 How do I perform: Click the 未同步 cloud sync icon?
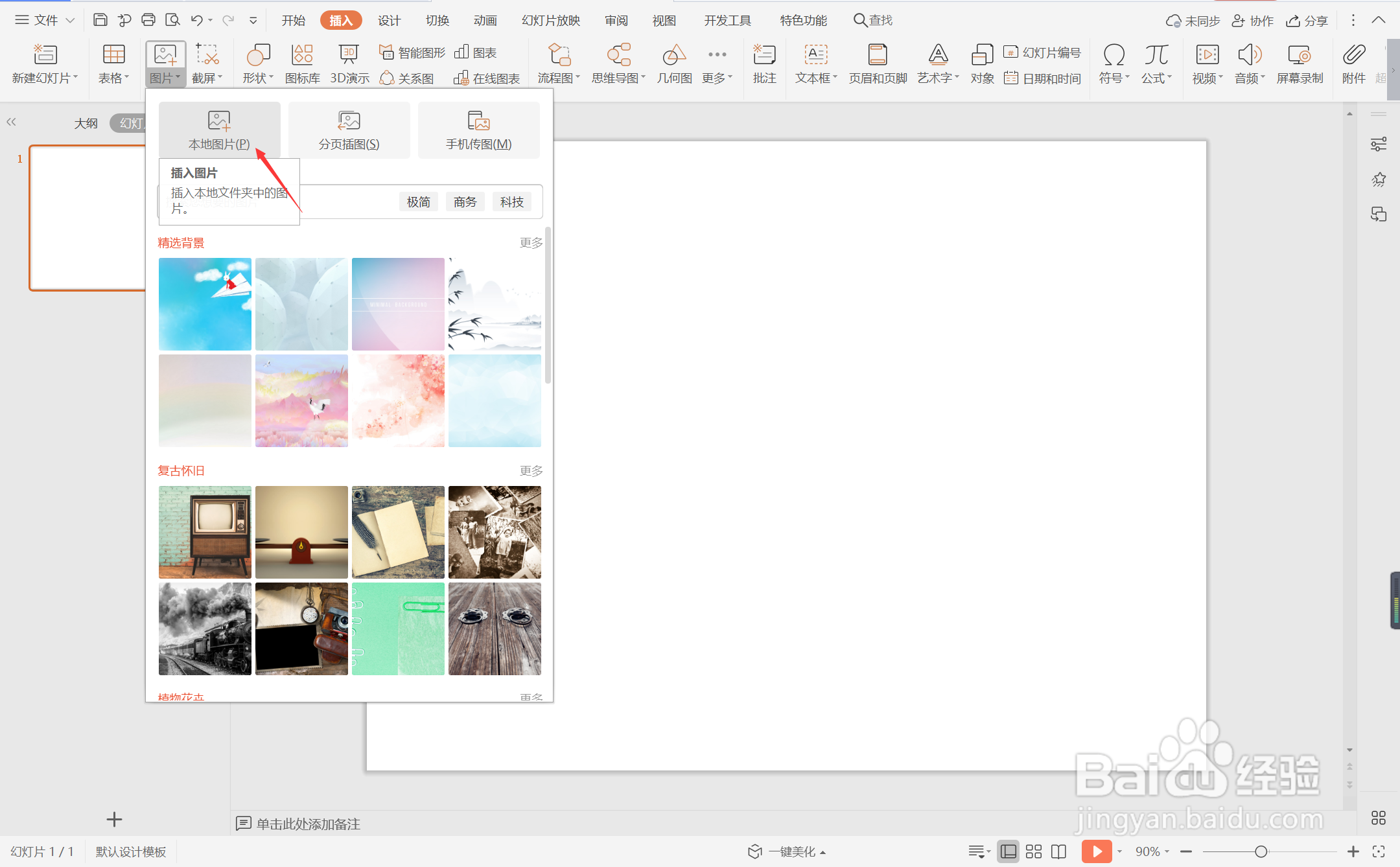[1193, 21]
